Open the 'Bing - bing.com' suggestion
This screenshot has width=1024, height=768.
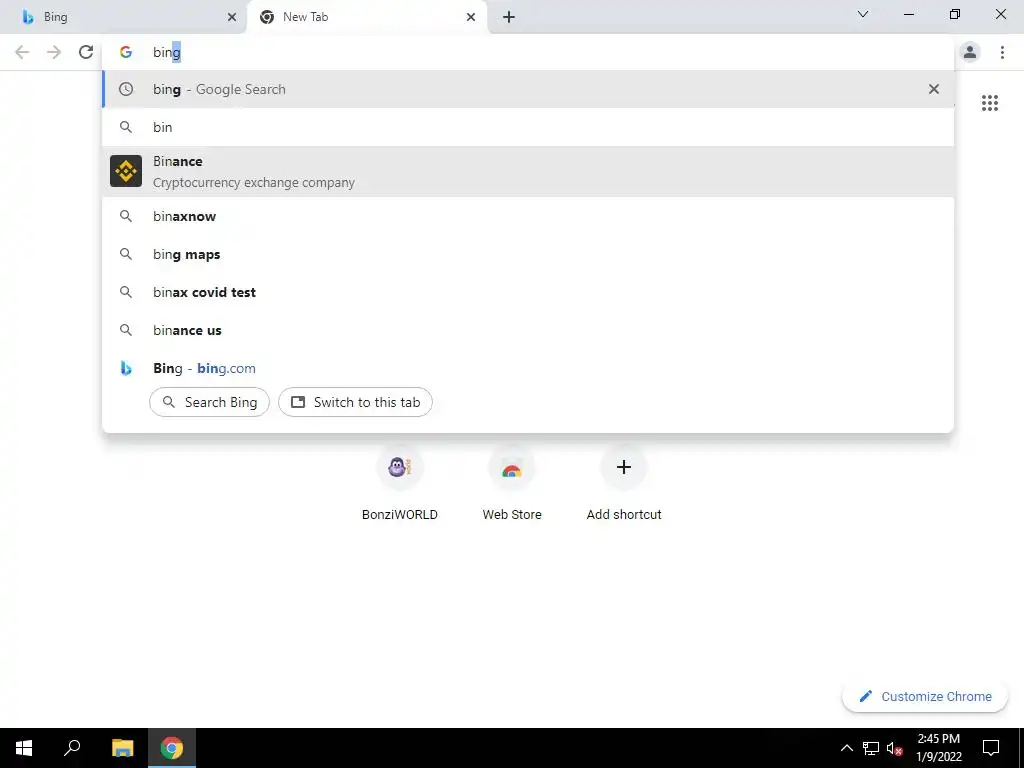tap(528, 368)
